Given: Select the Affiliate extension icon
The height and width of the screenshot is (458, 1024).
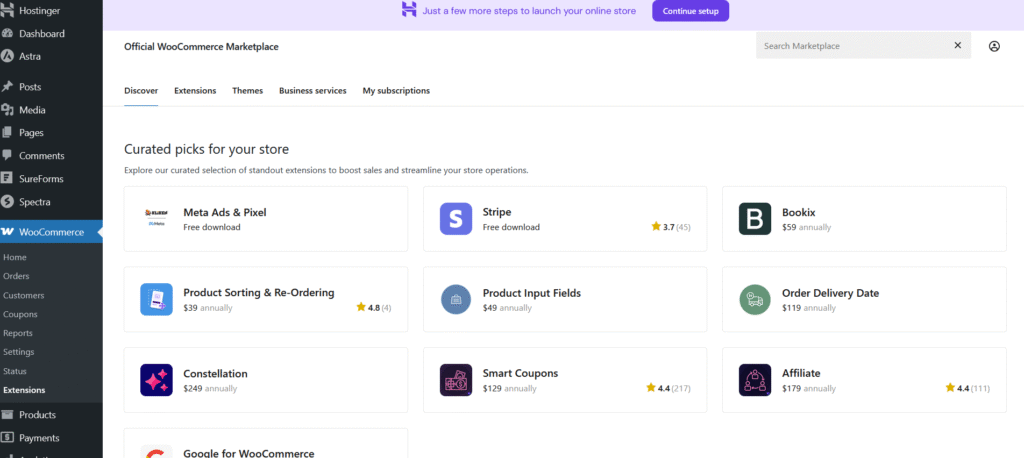Looking at the screenshot, I should coord(755,380).
